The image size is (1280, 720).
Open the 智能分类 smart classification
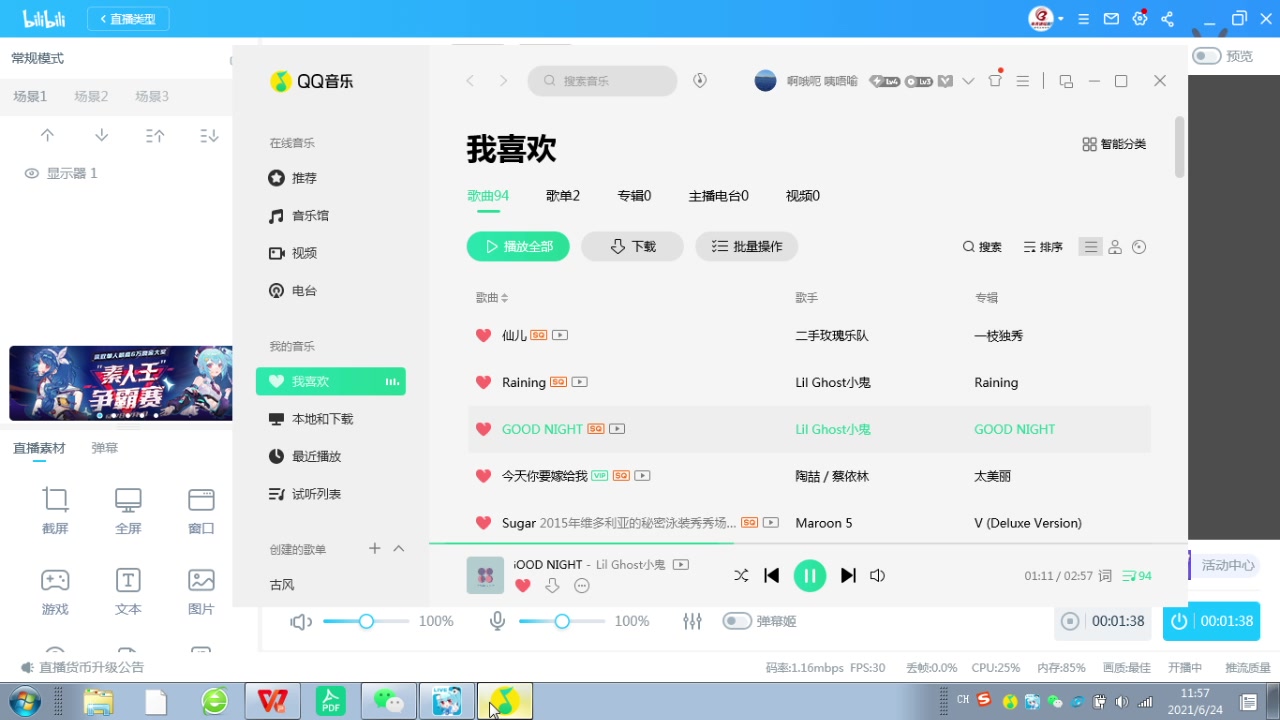[x=1114, y=144]
